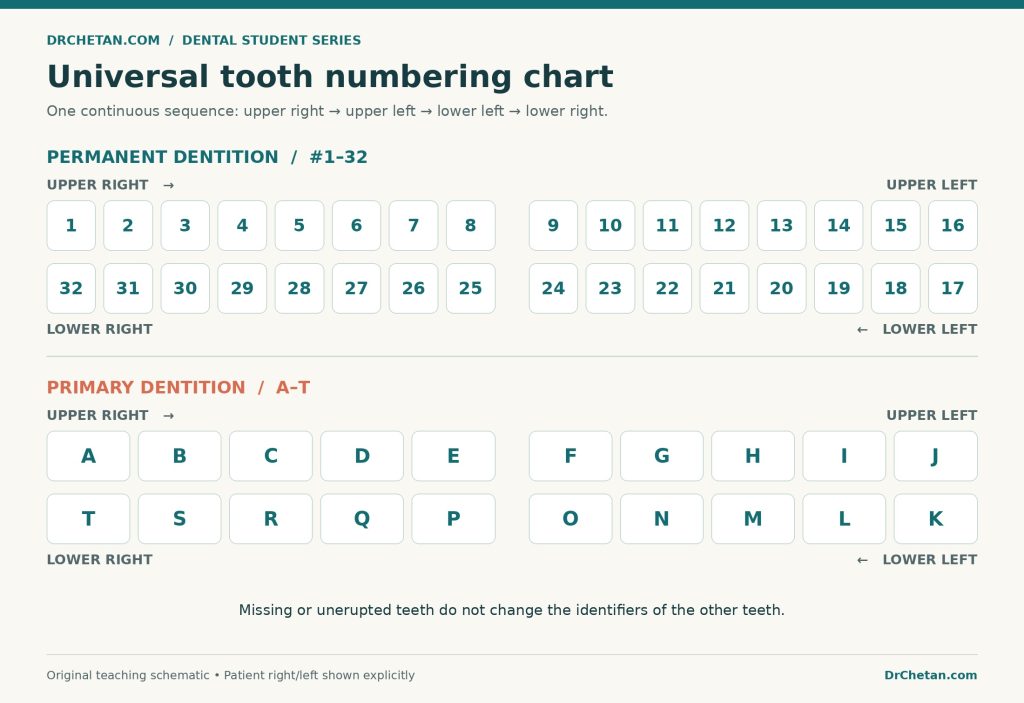Click tooth number 31 box

click(x=128, y=288)
